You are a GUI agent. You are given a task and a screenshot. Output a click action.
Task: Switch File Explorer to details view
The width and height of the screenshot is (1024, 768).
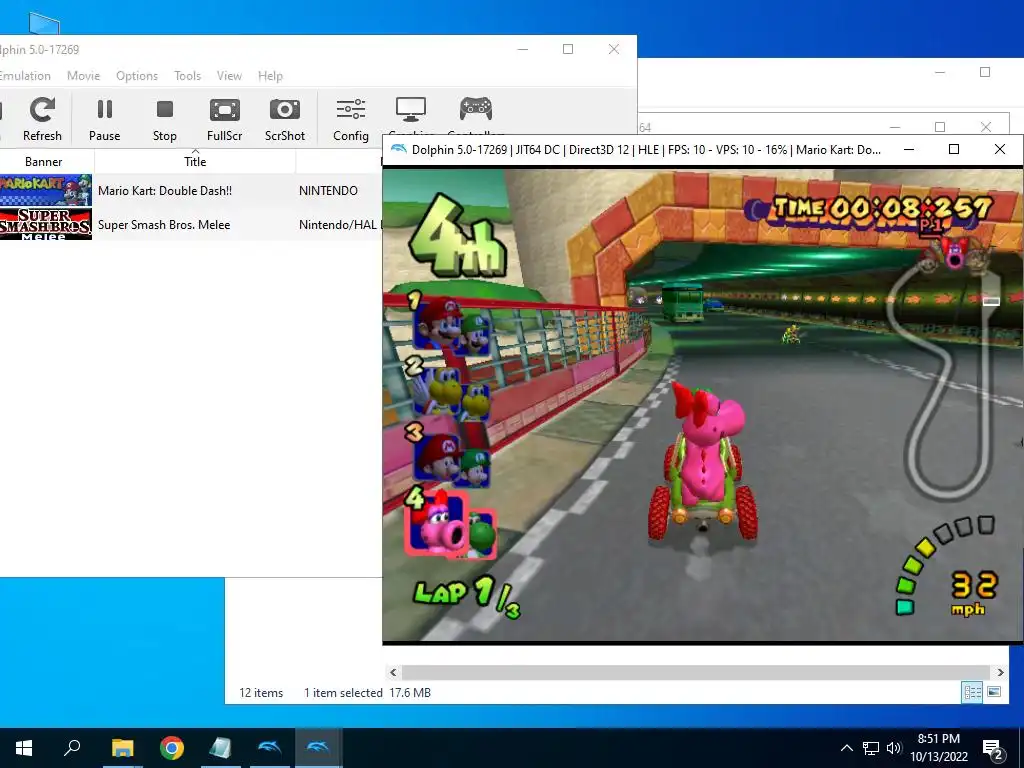(x=972, y=692)
